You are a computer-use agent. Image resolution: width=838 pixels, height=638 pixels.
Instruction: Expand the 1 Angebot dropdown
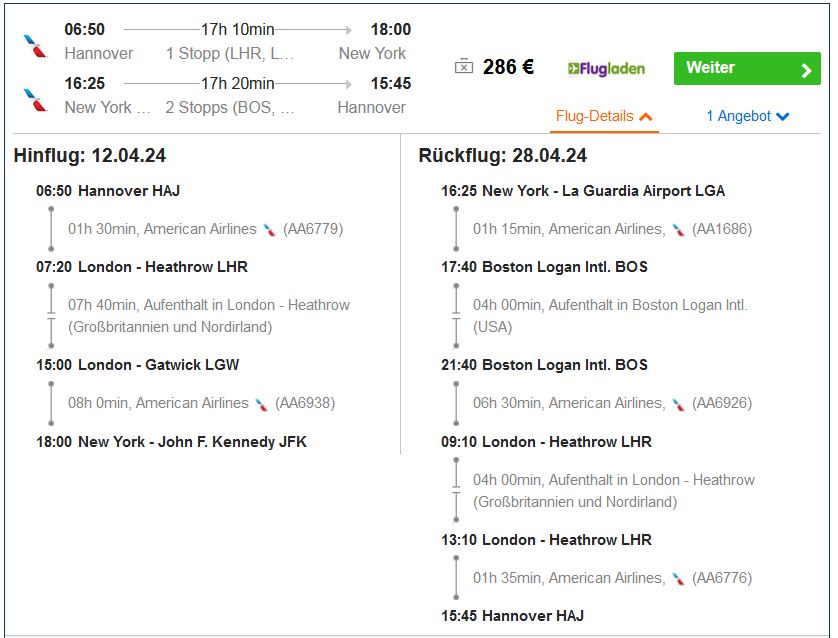748,116
